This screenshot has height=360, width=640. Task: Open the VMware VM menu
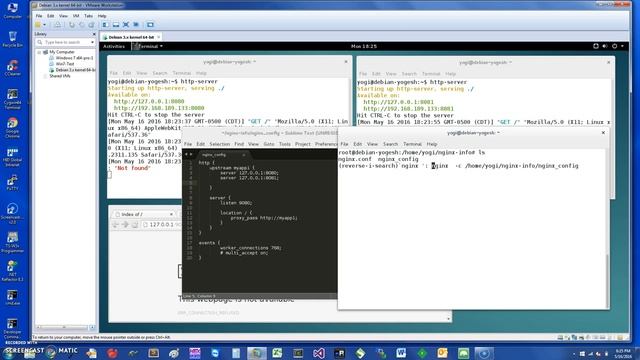[x=76, y=16]
